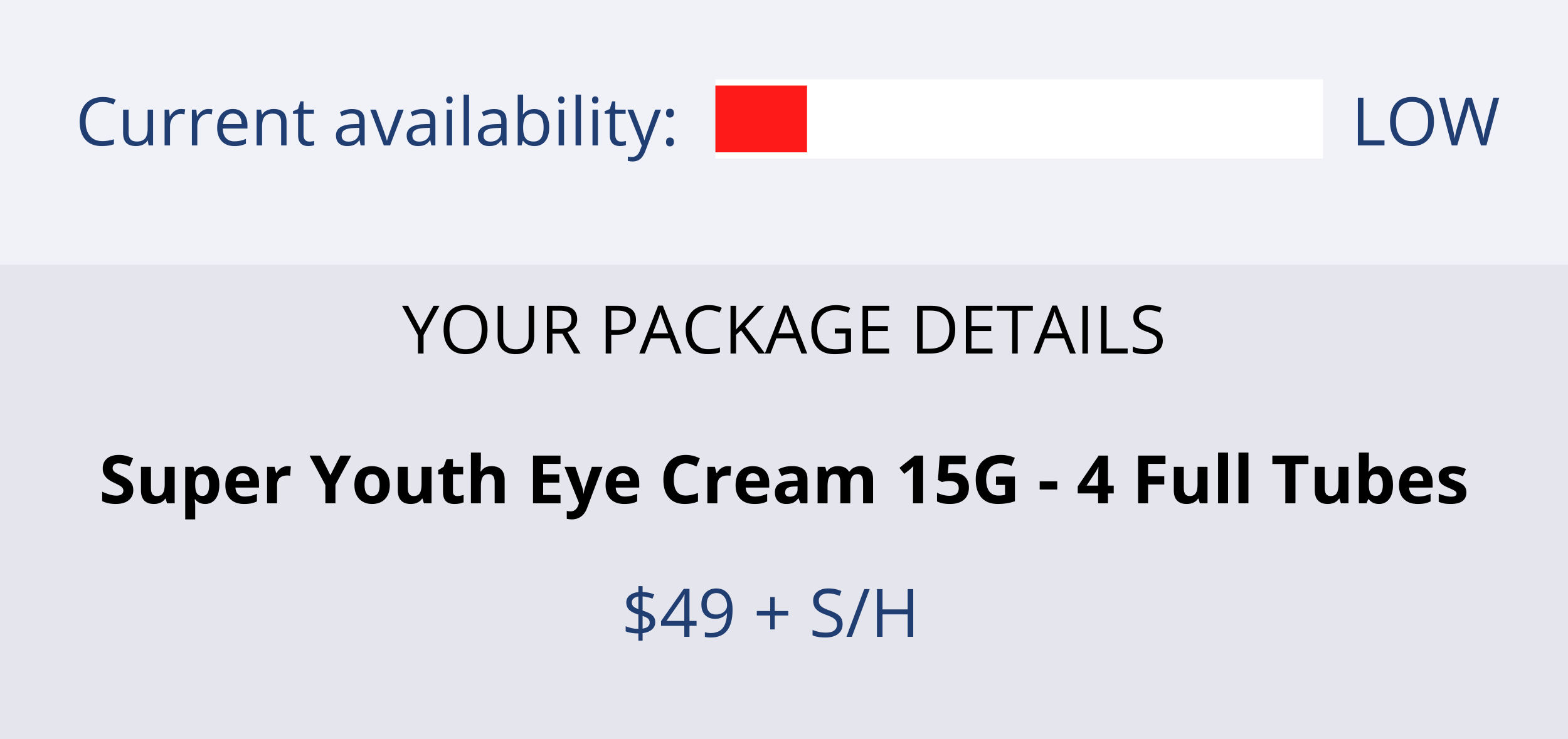The height and width of the screenshot is (739, 1568).
Task: Click the word DETAILS in the heading
Action: [1039, 330]
